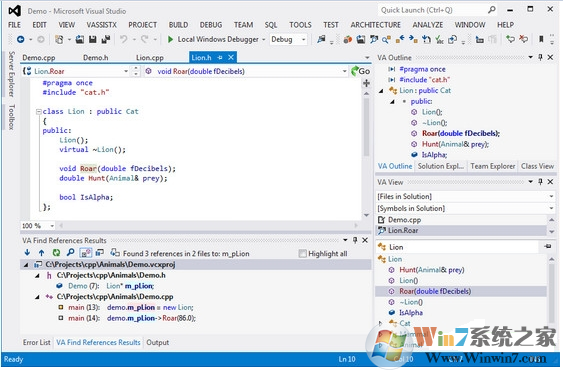
Task: Open the VASSISTX menu
Action: pyautogui.click(x=102, y=25)
